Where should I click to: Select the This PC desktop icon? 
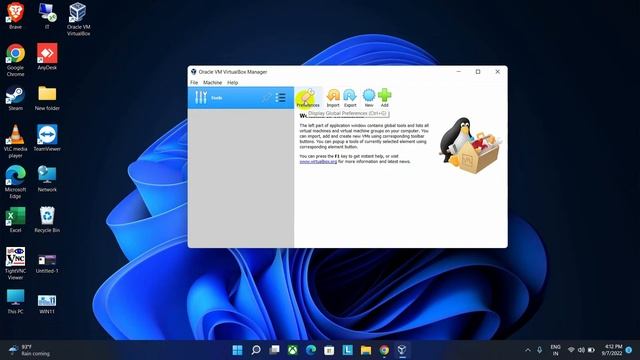16,301
